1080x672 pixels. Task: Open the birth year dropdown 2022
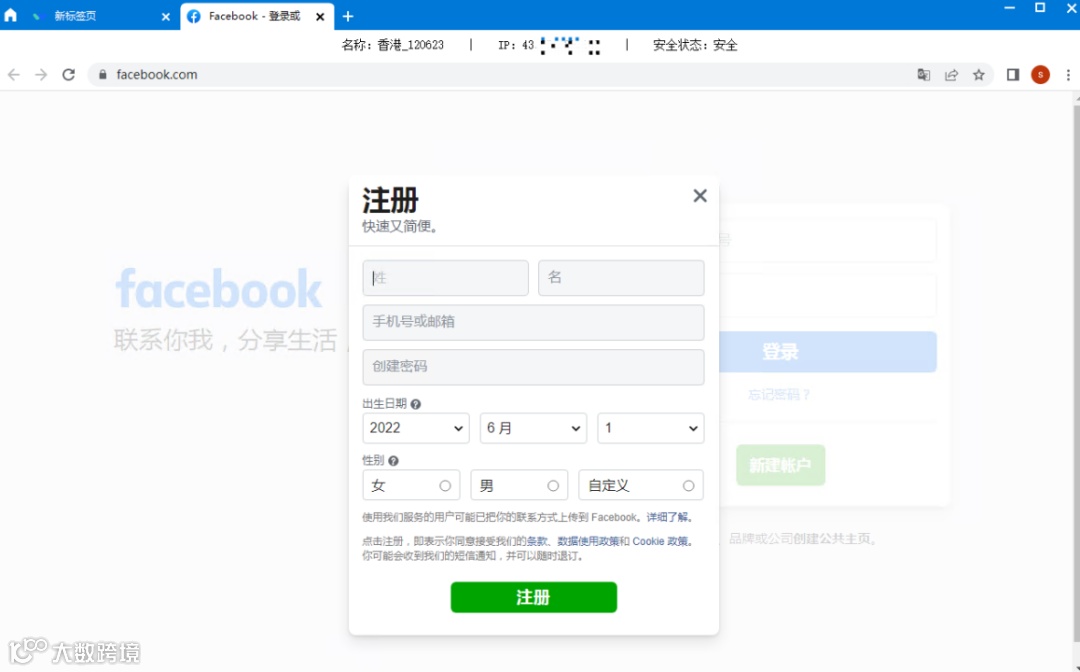pos(416,428)
